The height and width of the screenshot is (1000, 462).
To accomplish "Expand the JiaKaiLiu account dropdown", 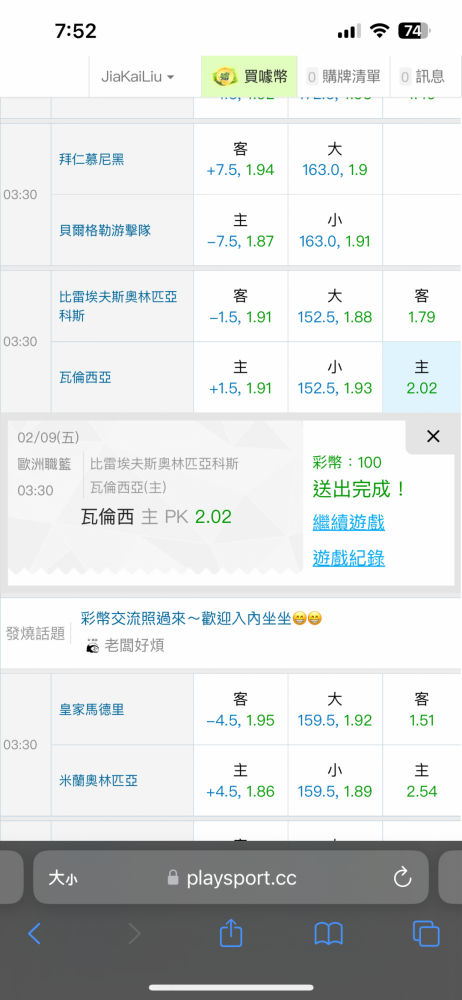I will point(137,77).
